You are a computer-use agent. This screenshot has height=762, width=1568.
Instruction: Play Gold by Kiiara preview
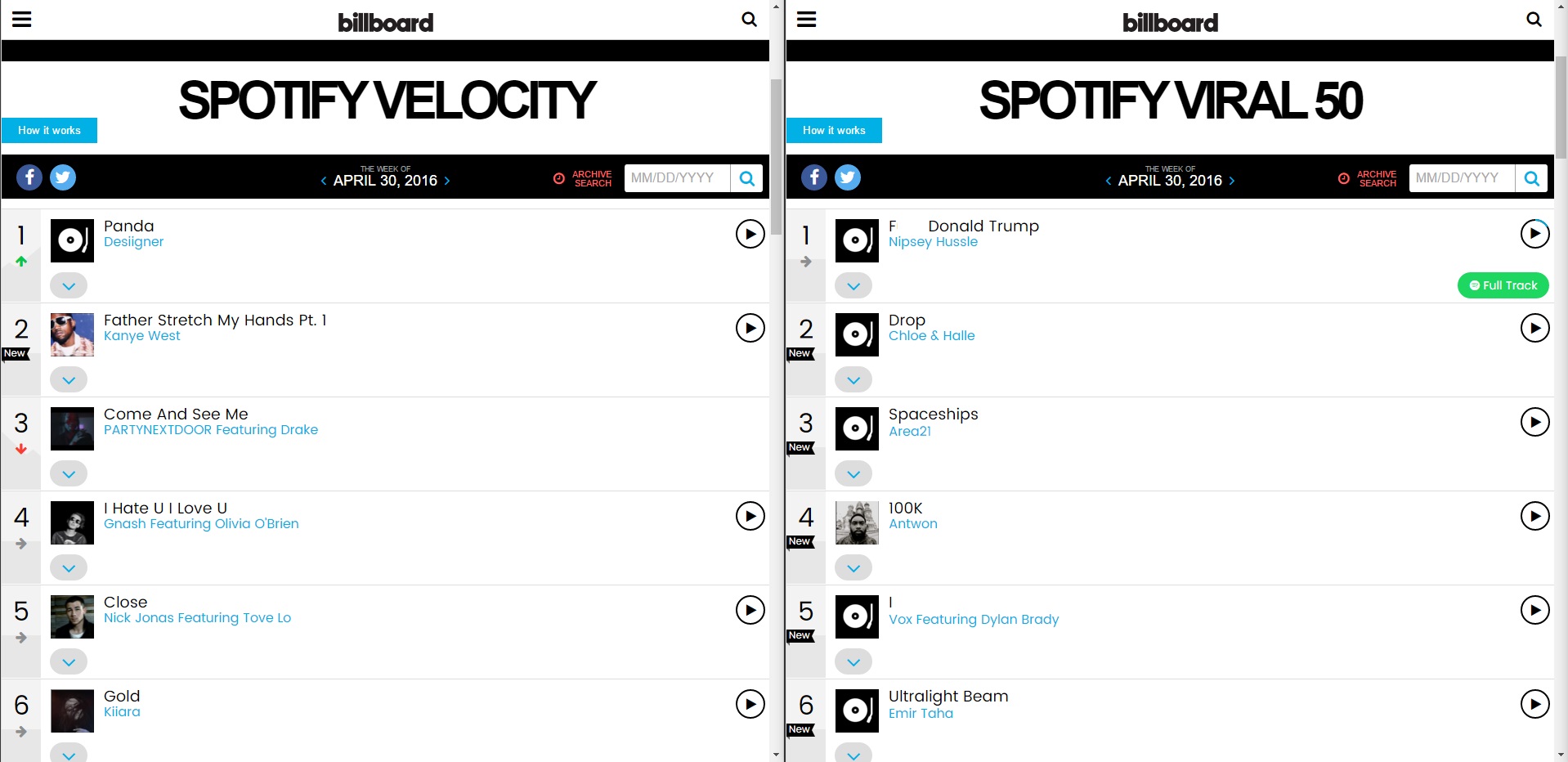pyautogui.click(x=750, y=705)
